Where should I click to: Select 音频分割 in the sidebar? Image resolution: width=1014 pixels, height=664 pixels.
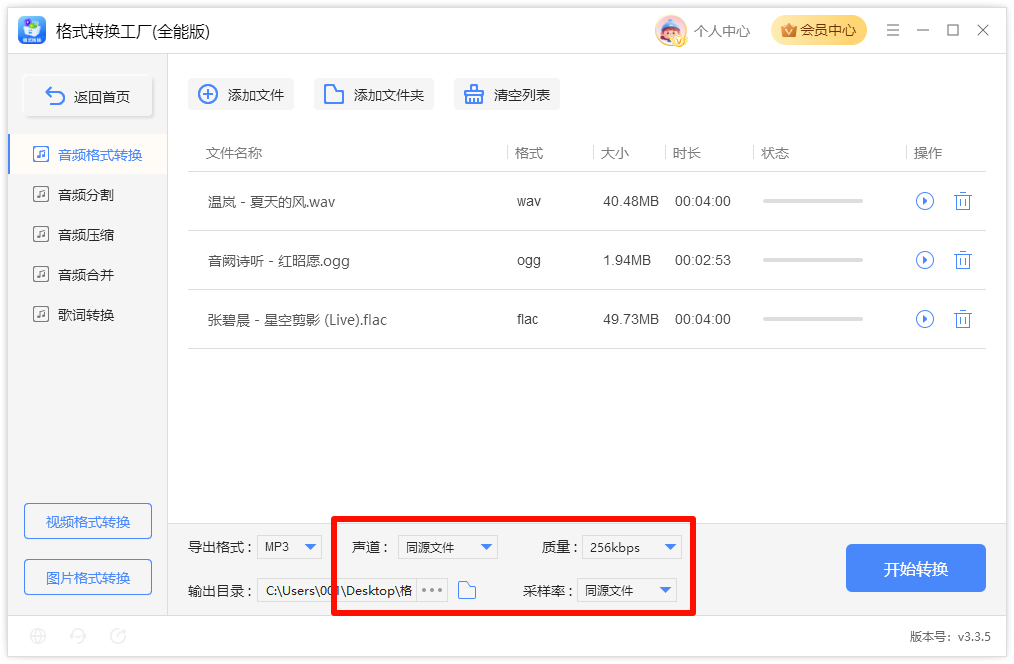tap(88, 195)
